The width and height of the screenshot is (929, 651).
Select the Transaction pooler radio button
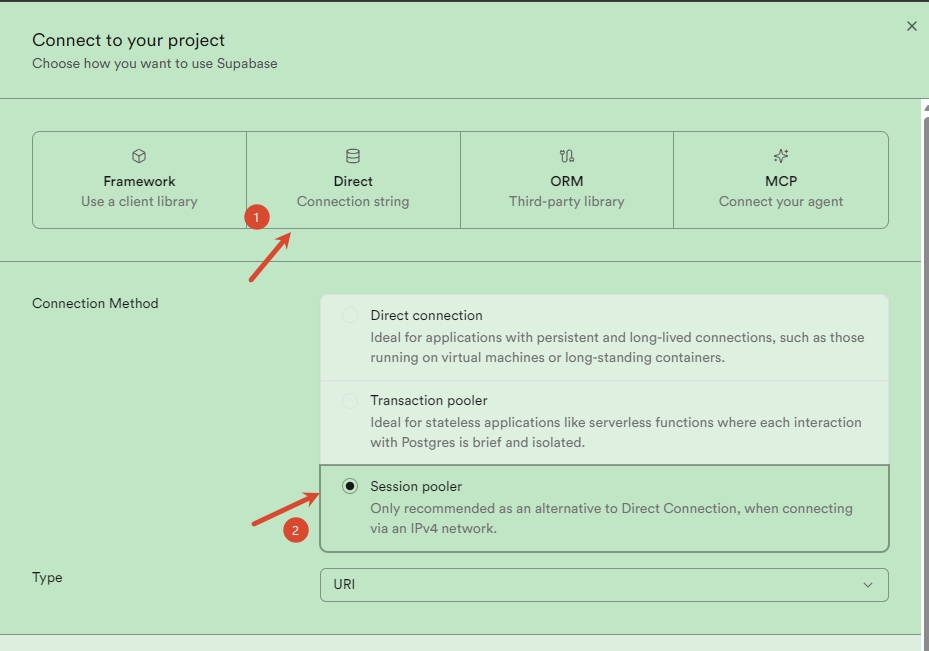350,401
